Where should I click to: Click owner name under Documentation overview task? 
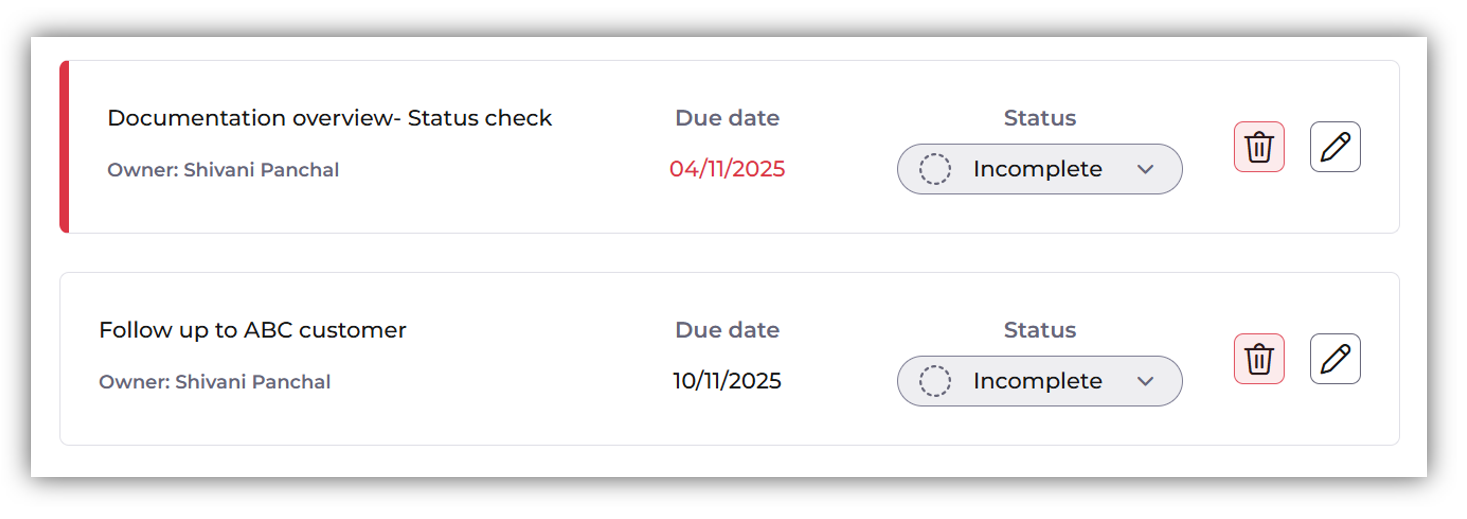point(261,170)
